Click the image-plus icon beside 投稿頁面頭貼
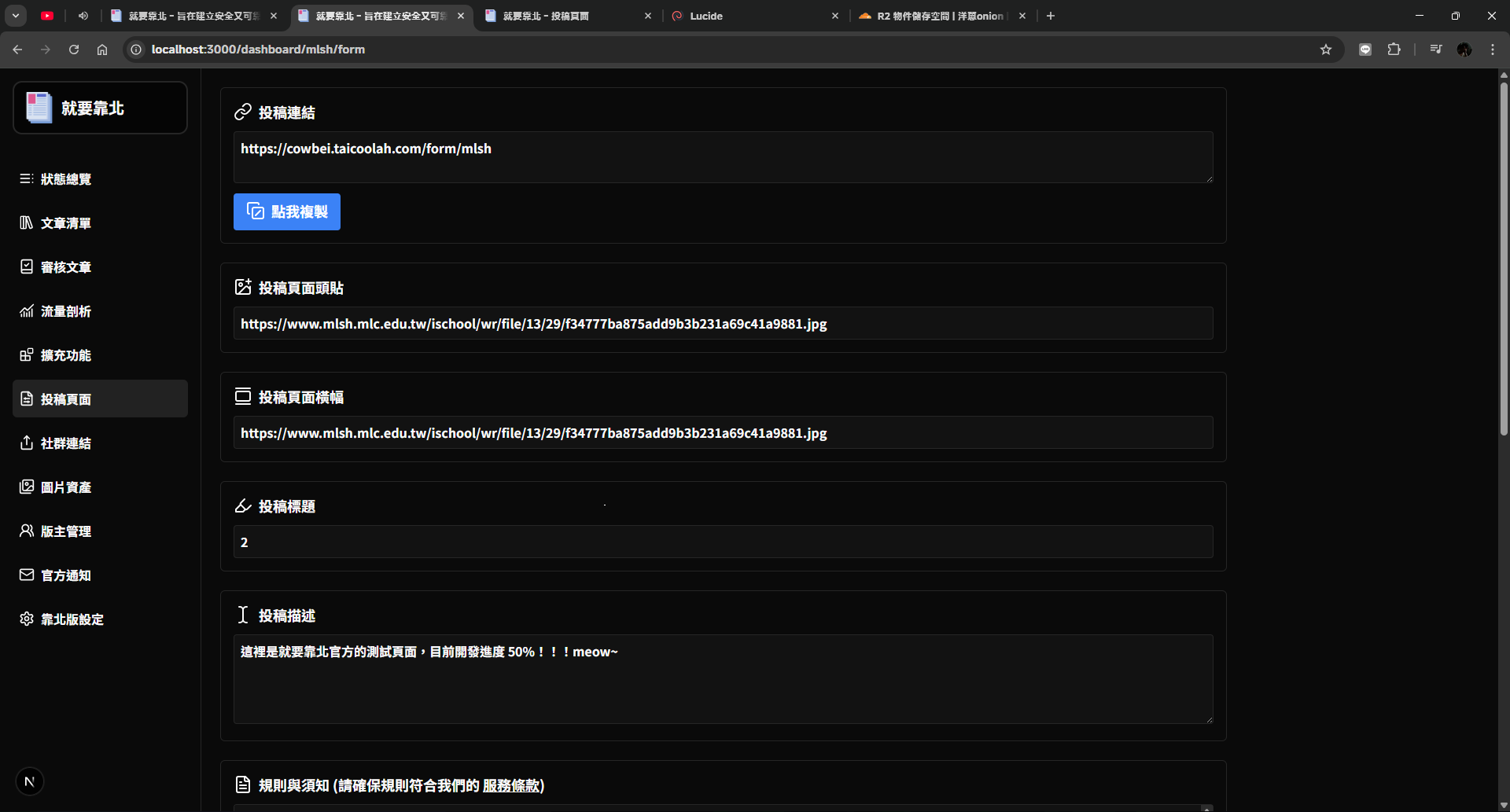The height and width of the screenshot is (812, 1510). pos(243,287)
